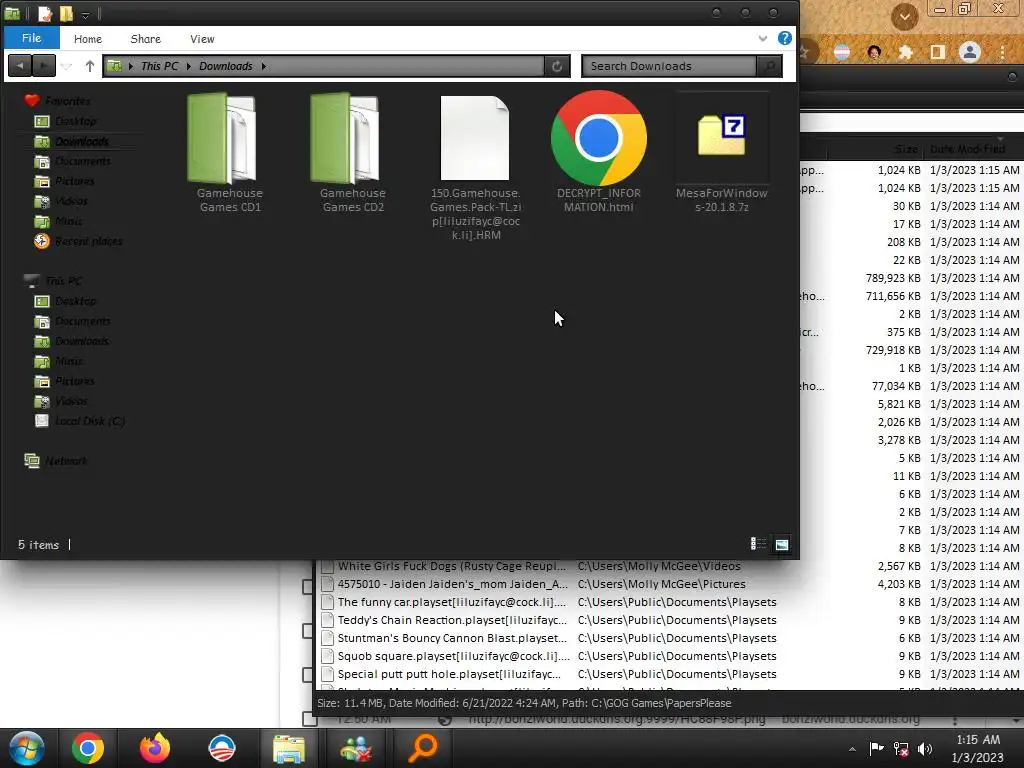The width and height of the screenshot is (1024, 768).
Task: Click the Properties quick access toolbar icon
Action: tap(44, 13)
